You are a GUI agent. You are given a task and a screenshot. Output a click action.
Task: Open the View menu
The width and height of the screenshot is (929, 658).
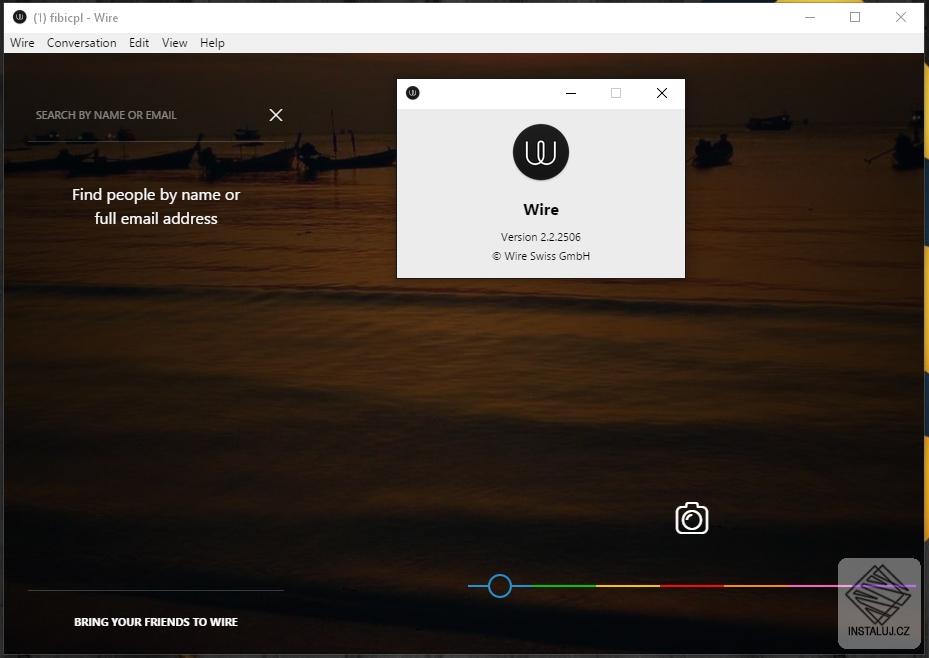pyautogui.click(x=174, y=43)
